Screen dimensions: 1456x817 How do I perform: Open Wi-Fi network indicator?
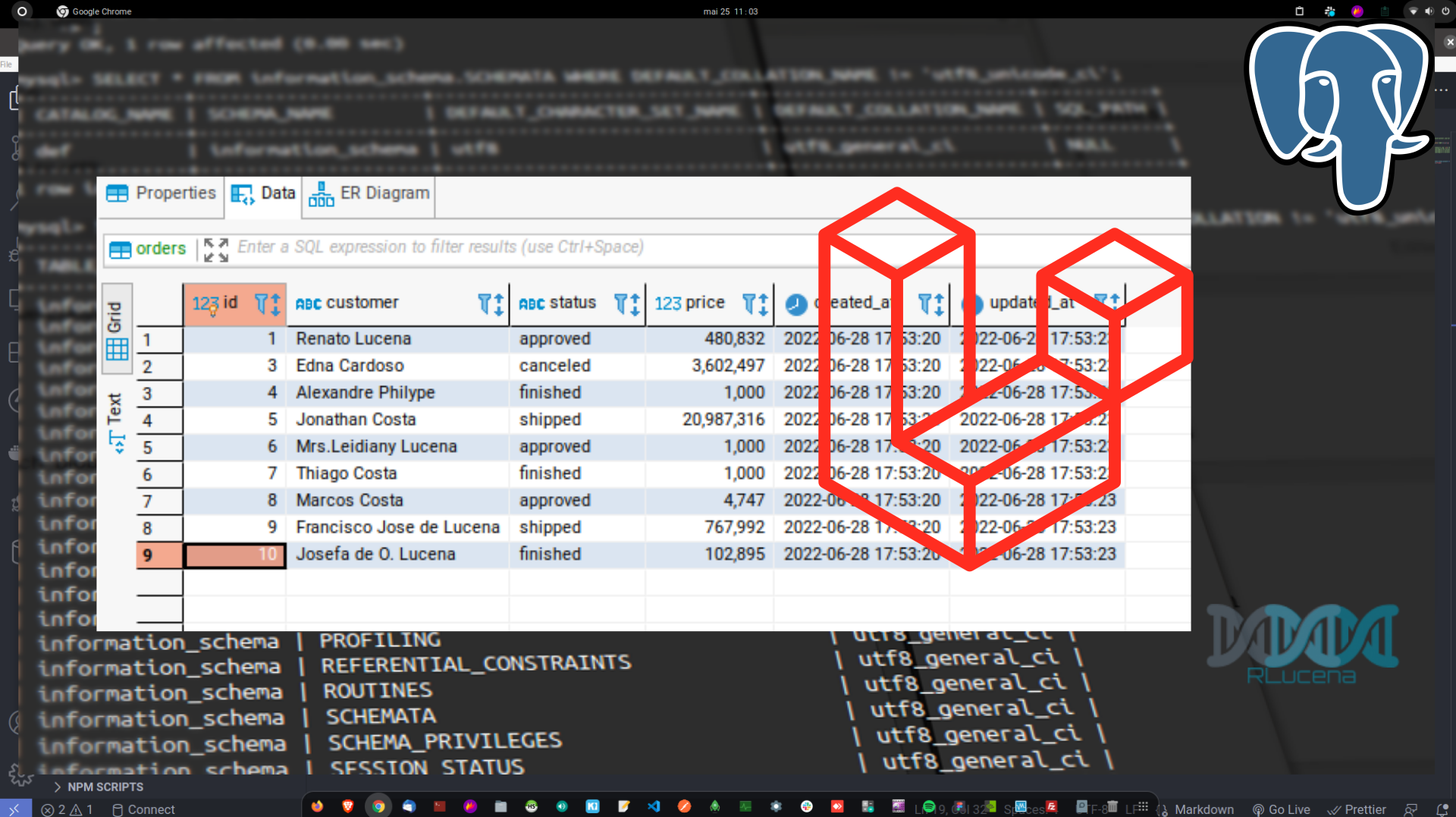pos(1413,11)
